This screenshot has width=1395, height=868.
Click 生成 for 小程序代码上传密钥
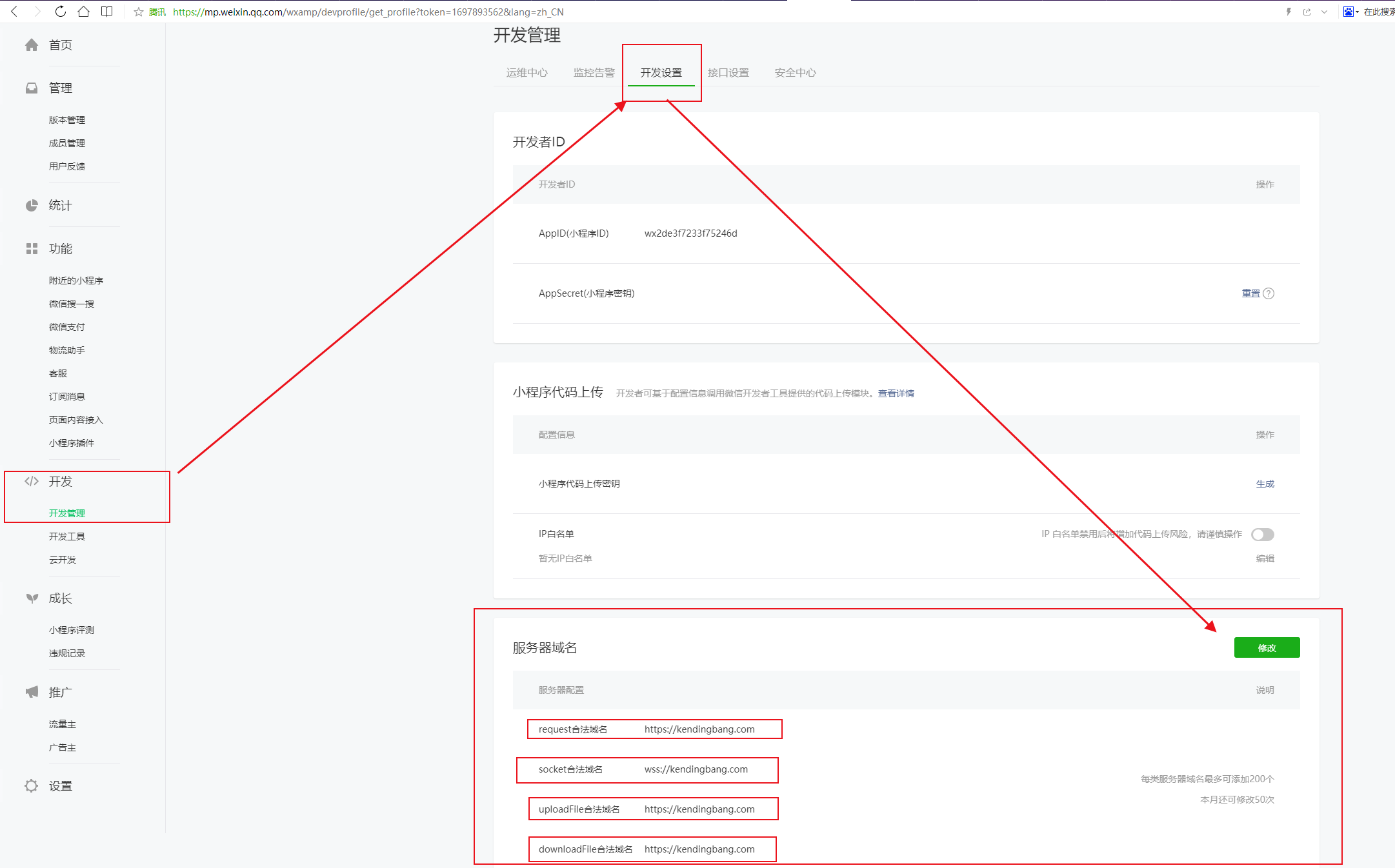click(1265, 484)
